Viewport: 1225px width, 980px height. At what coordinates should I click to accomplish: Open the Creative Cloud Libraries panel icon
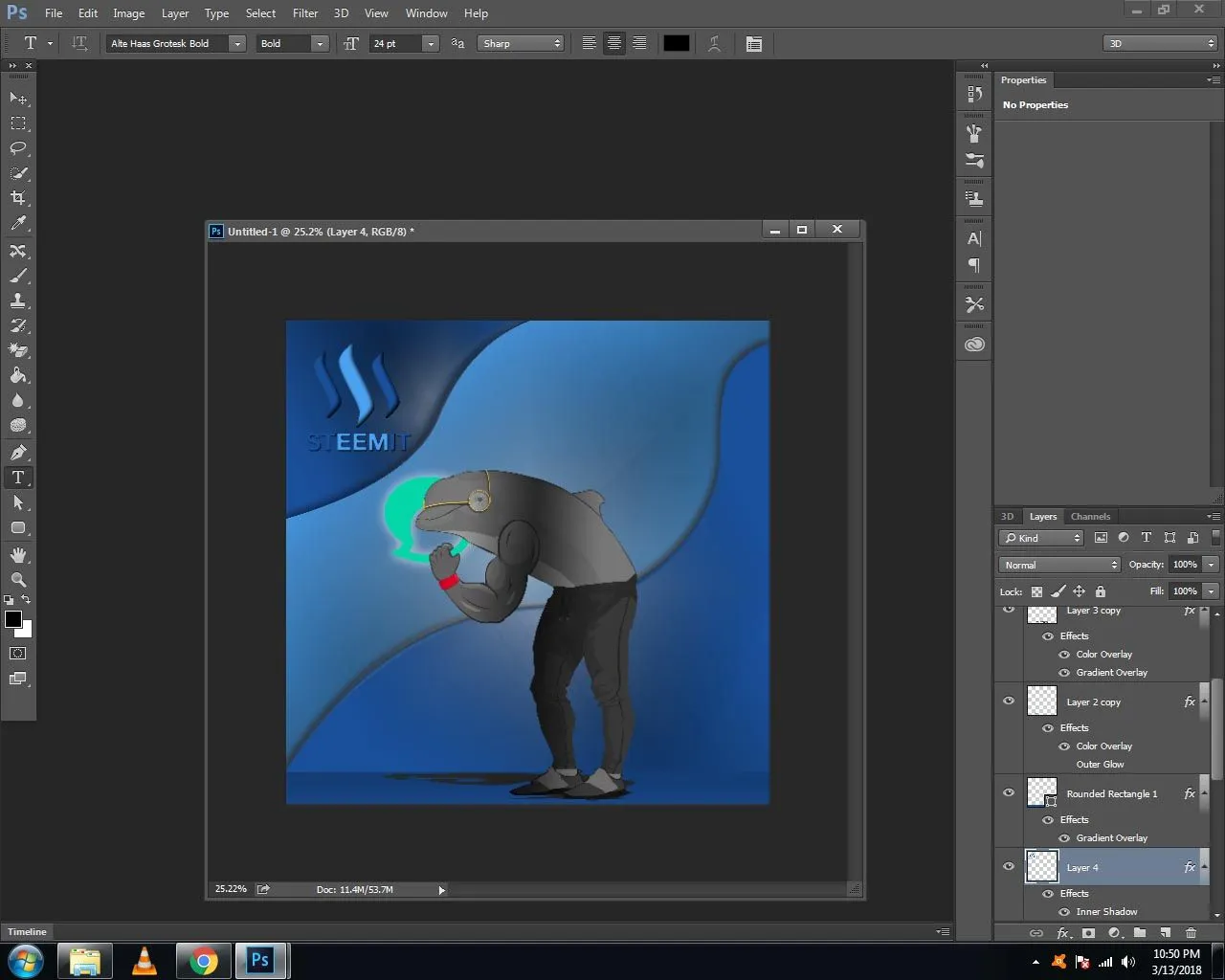coord(974,345)
